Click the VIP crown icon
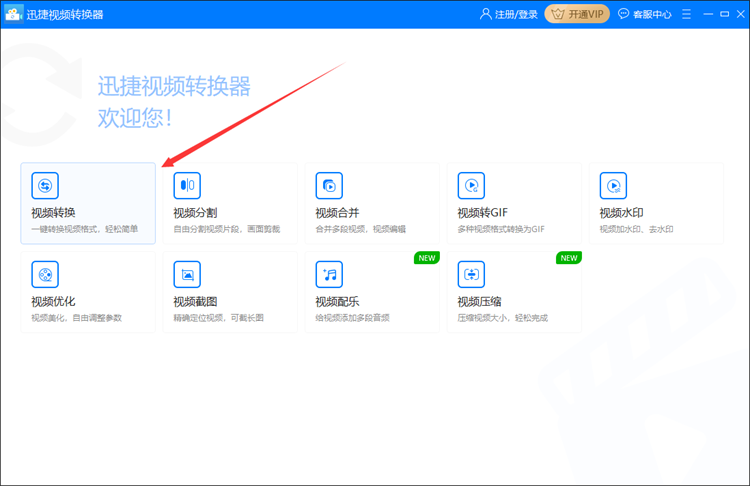Image resolution: width=750 pixels, height=486 pixels. pos(558,14)
